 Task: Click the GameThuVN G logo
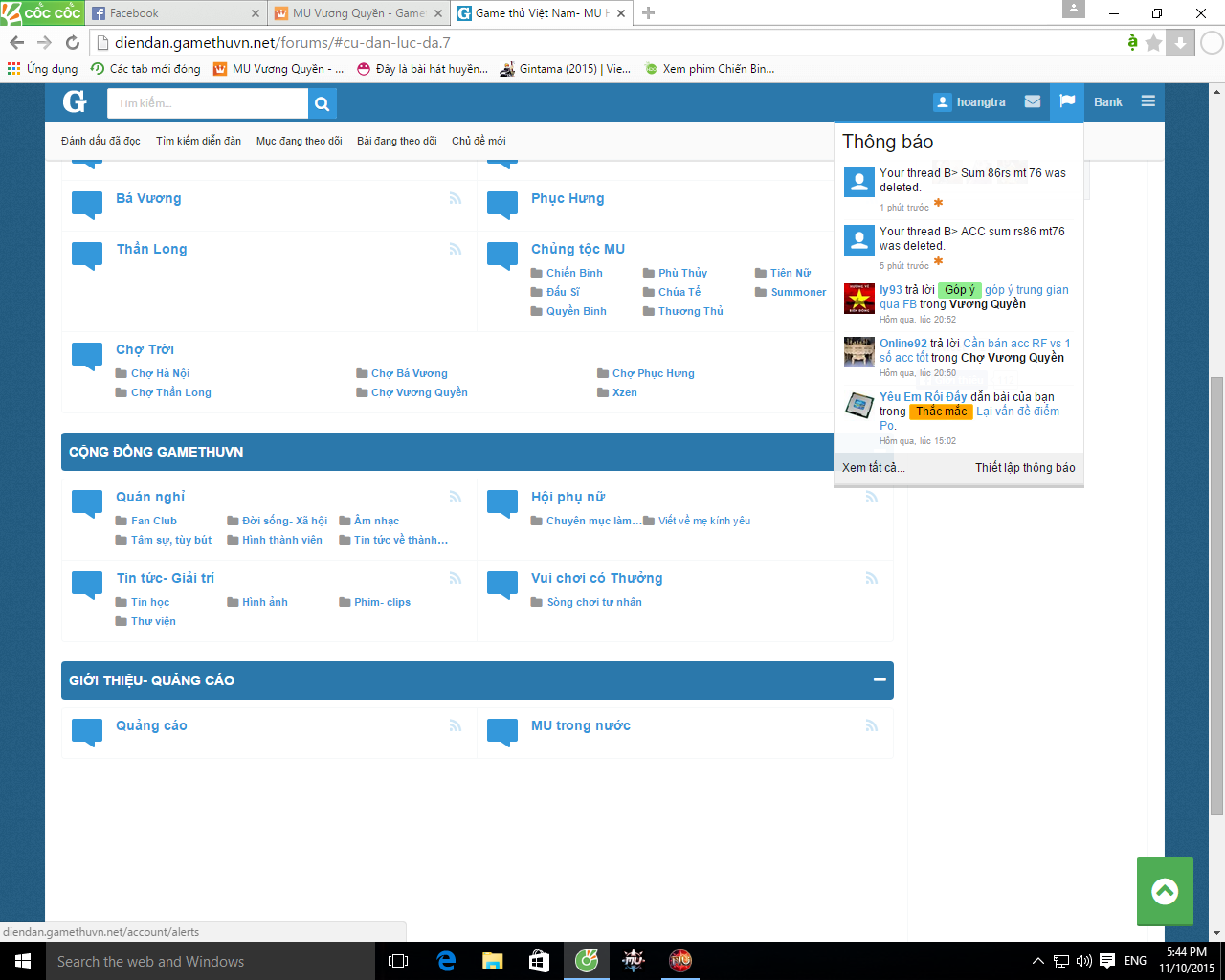(x=75, y=101)
